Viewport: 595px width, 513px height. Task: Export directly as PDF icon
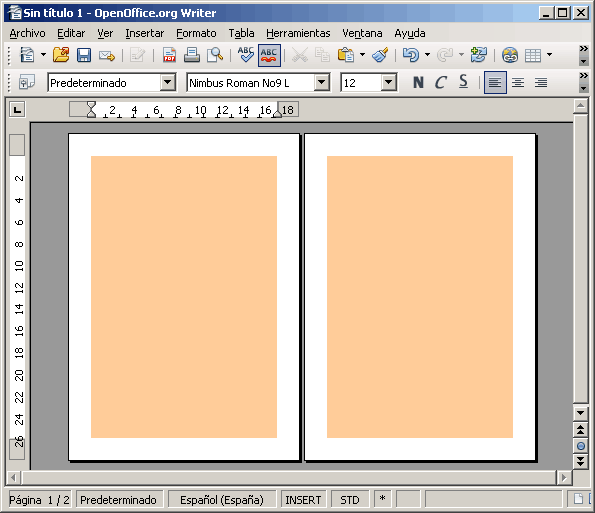click(169, 55)
